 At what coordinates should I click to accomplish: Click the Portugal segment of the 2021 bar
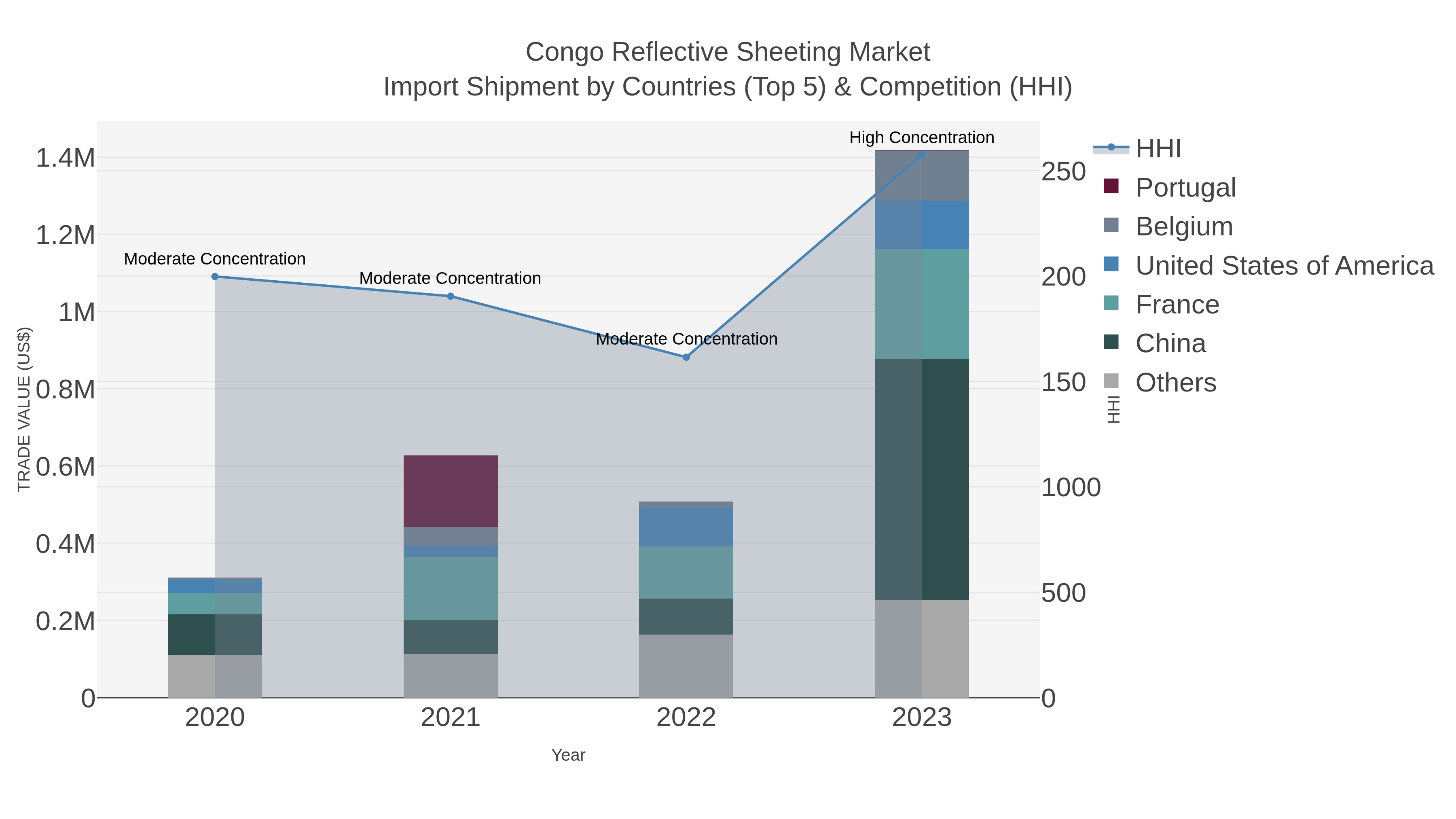[x=451, y=491]
